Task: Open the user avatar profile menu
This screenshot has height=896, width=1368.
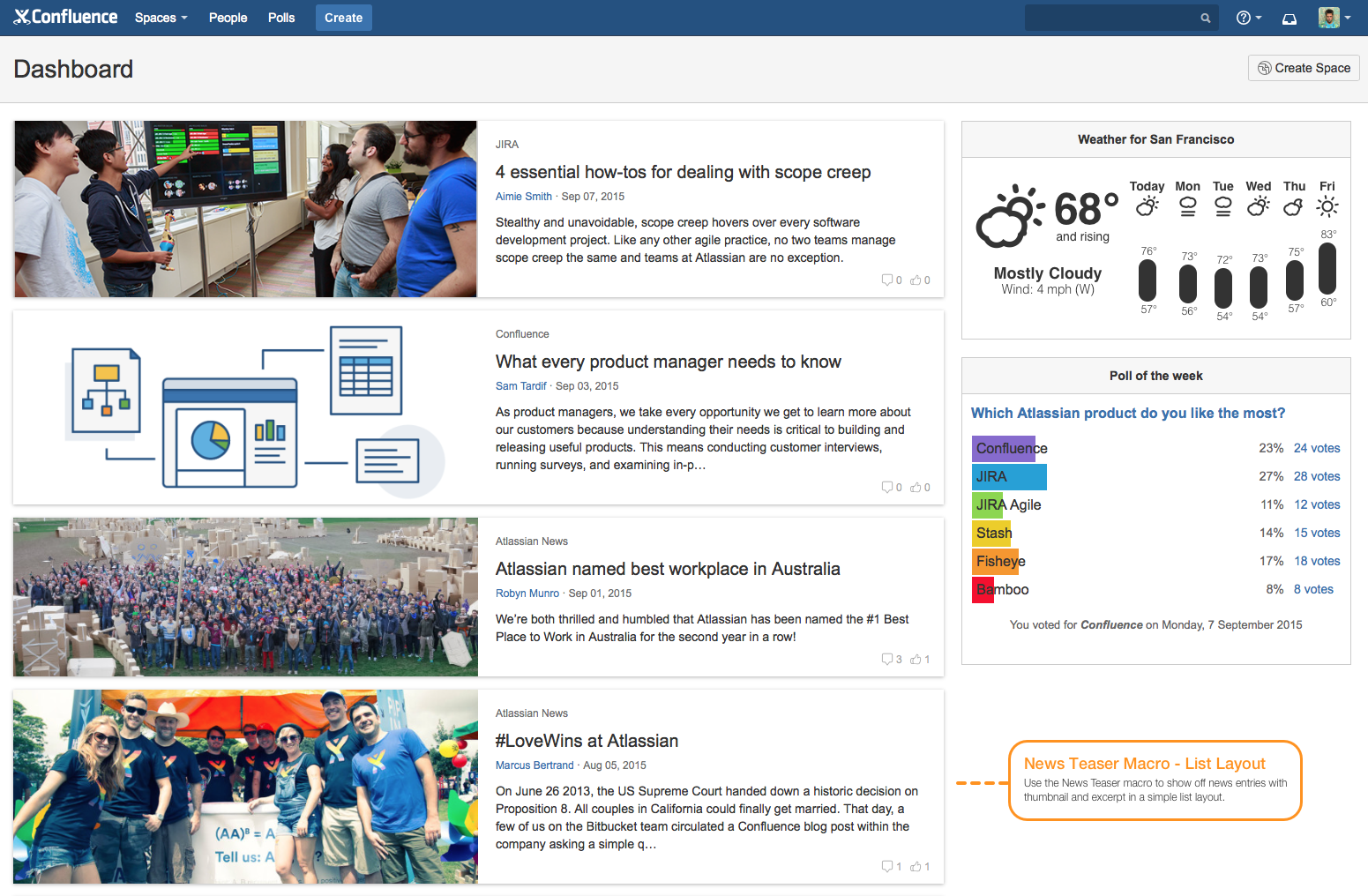Action: [1334, 18]
